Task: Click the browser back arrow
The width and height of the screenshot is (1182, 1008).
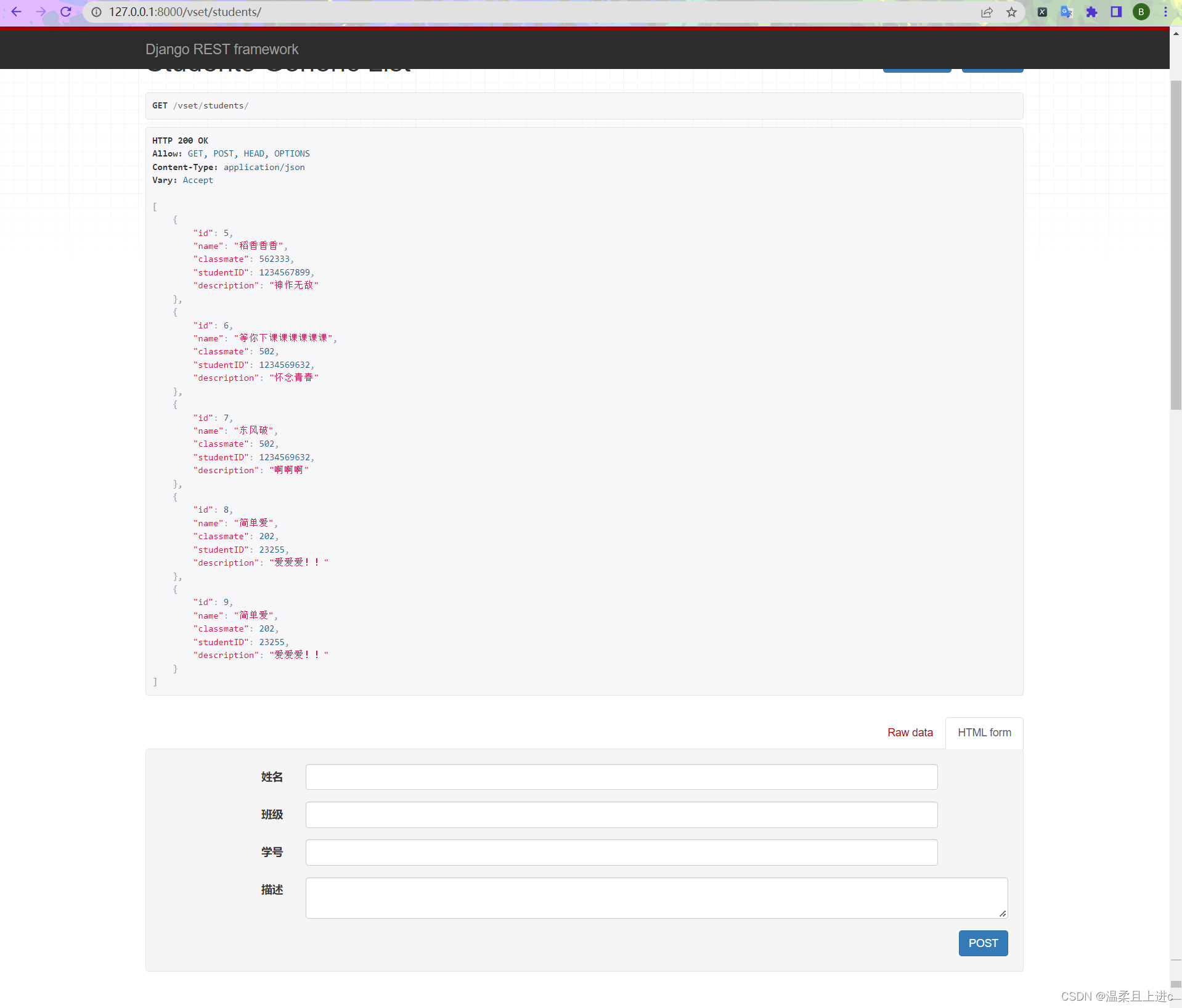Action: point(17,12)
